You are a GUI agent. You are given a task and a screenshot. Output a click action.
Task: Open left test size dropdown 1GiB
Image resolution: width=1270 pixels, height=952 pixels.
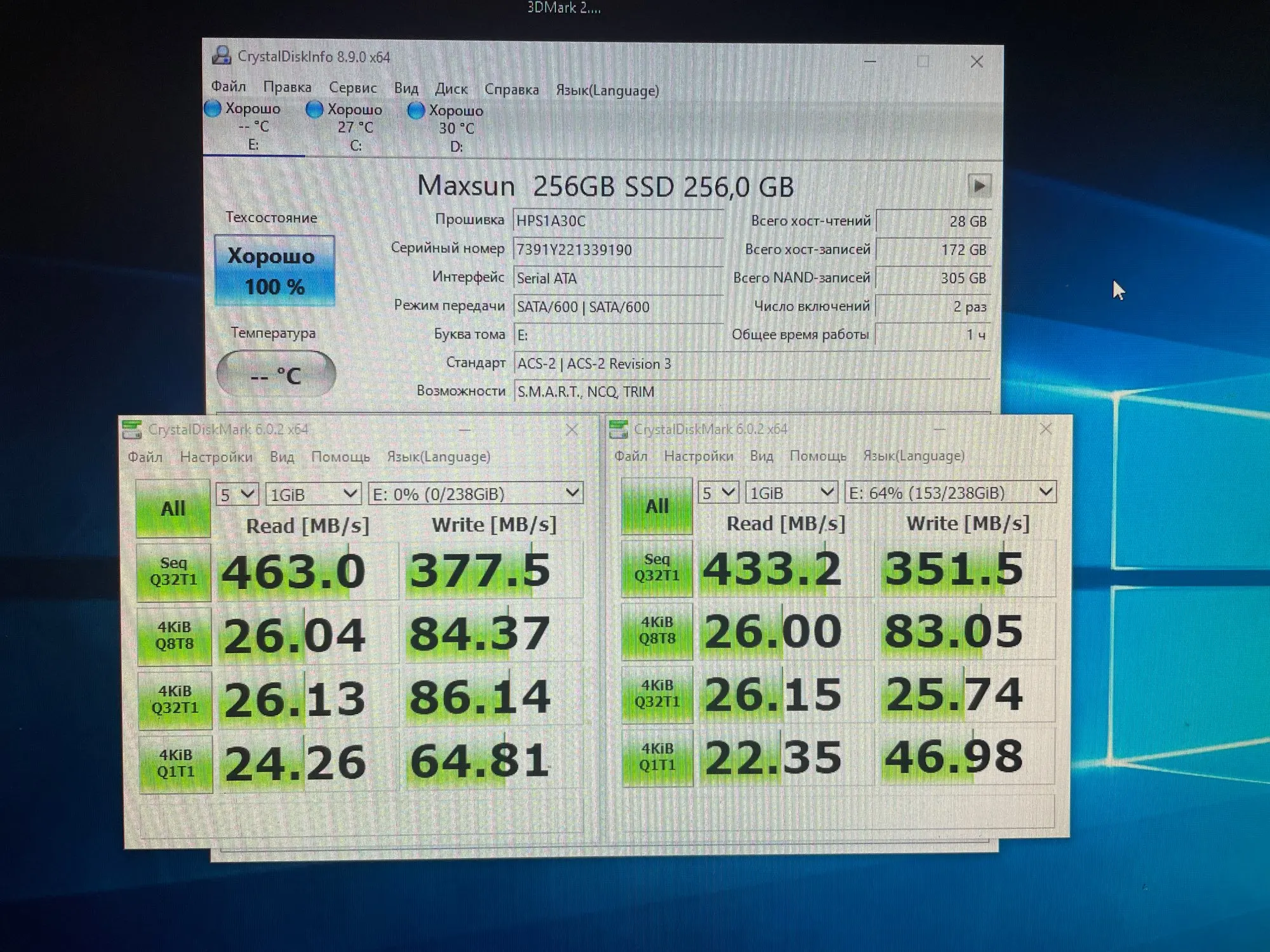(x=313, y=494)
